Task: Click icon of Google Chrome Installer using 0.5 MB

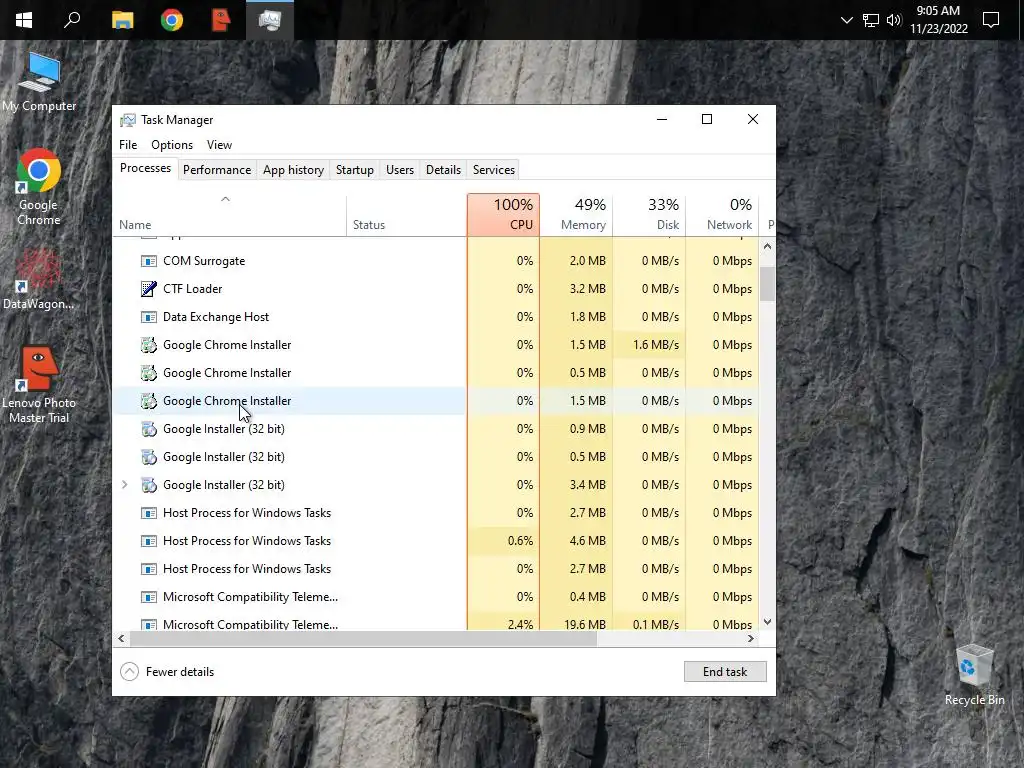Action: pos(149,373)
